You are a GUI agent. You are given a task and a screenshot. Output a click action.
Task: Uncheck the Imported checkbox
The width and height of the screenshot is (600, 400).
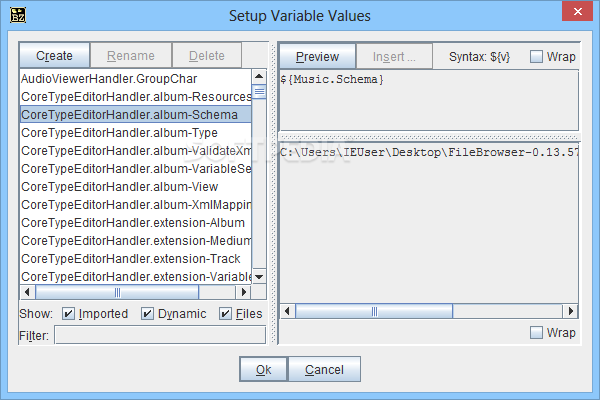coord(68,314)
